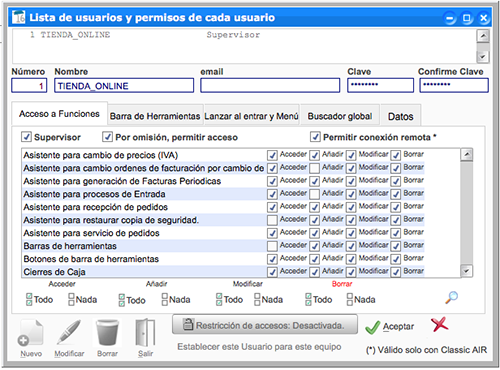Click the red X cancel icon
The width and height of the screenshot is (500, 370).
click(x=440, y=324)
